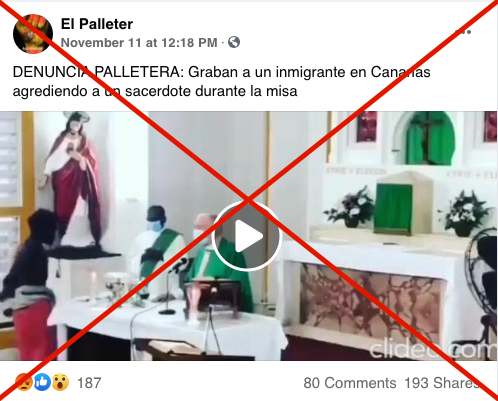
Task: Open the November 11 at 12:18 PM timestamp
Action: click(x=139, y=43)
